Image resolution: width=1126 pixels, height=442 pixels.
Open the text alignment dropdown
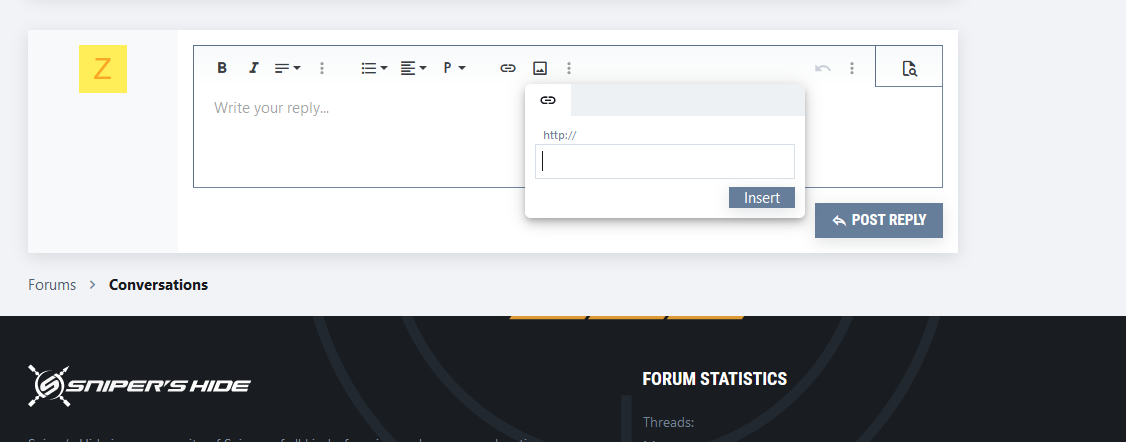pyautogui.click(x=413, y=68)
